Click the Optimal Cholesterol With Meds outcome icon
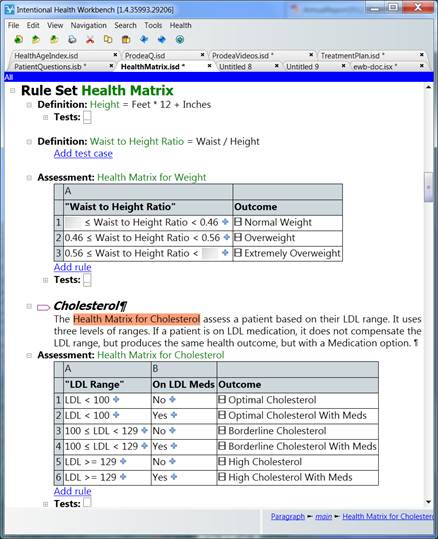Image resolution: width=438 pixels, height=539 pixels. coord(222,415)
